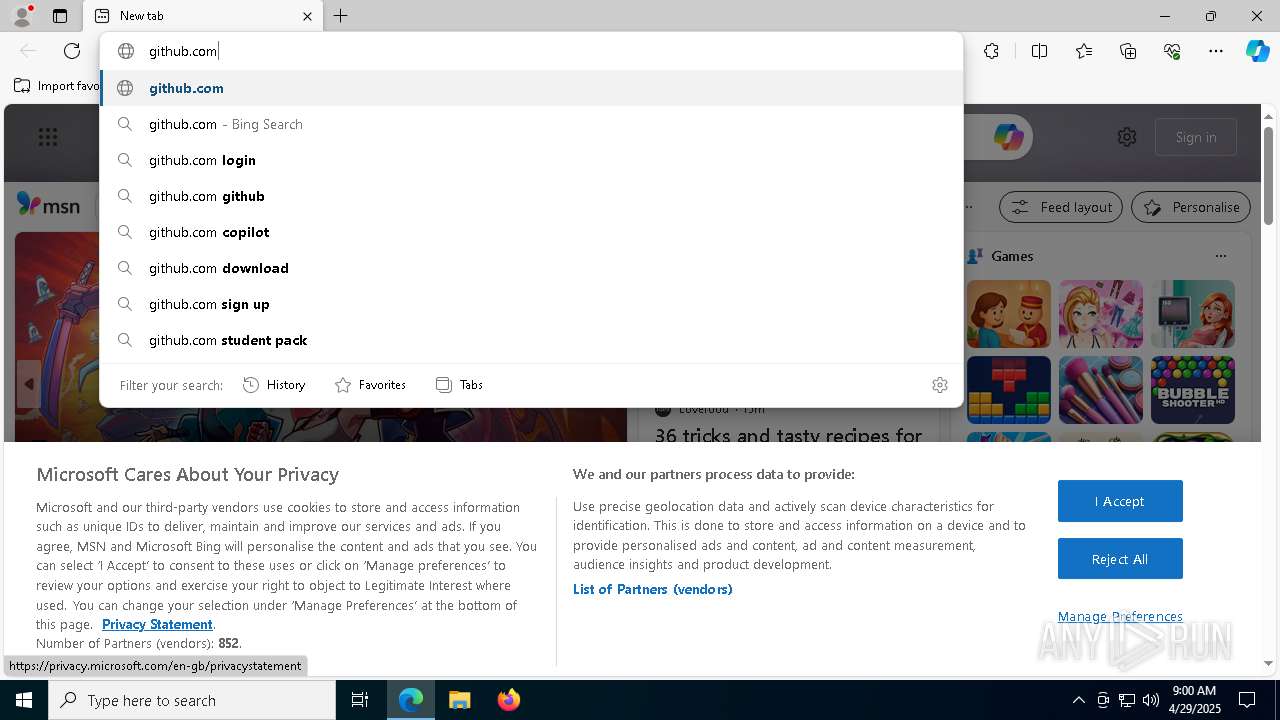Open the Feed layout options
Image resolution: width=1280 pixels, height=720 pixels.
pos(1062,207)
